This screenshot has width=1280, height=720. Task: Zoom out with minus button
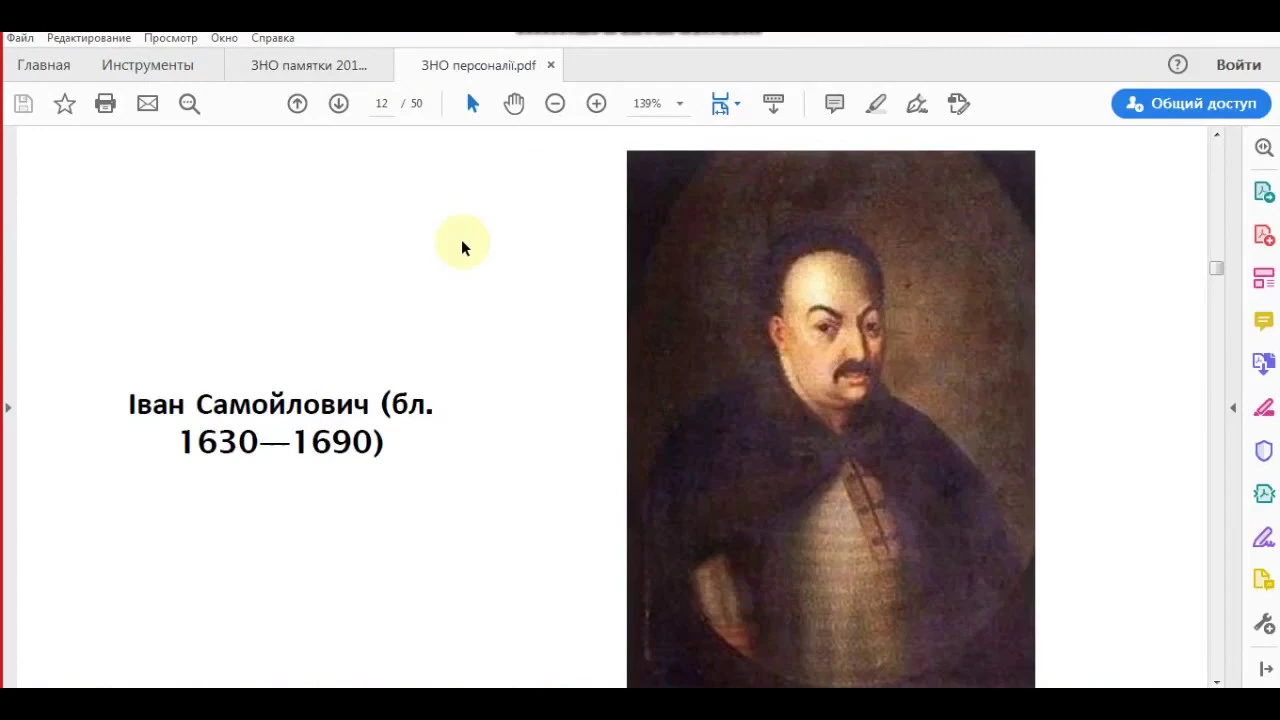click(555, 103)
